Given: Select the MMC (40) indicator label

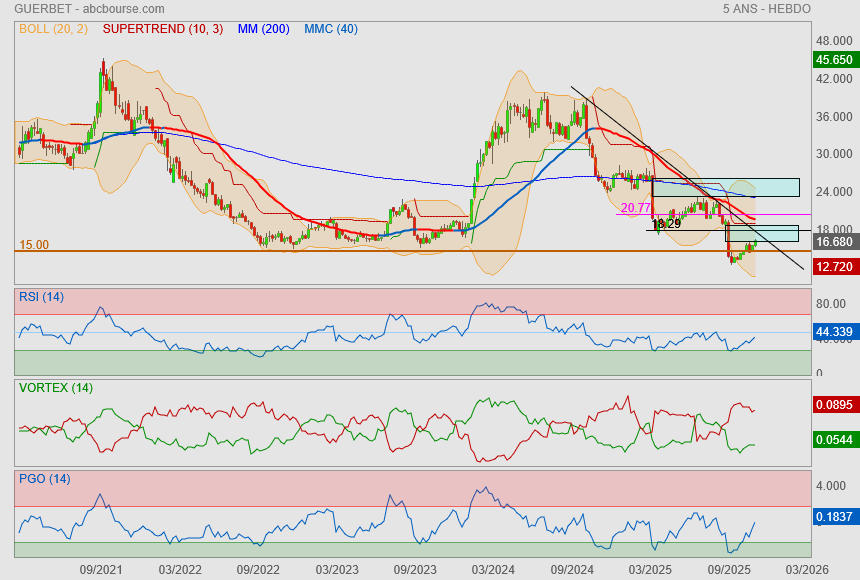Looking at the screenshot, I should (x=331, y=29).
